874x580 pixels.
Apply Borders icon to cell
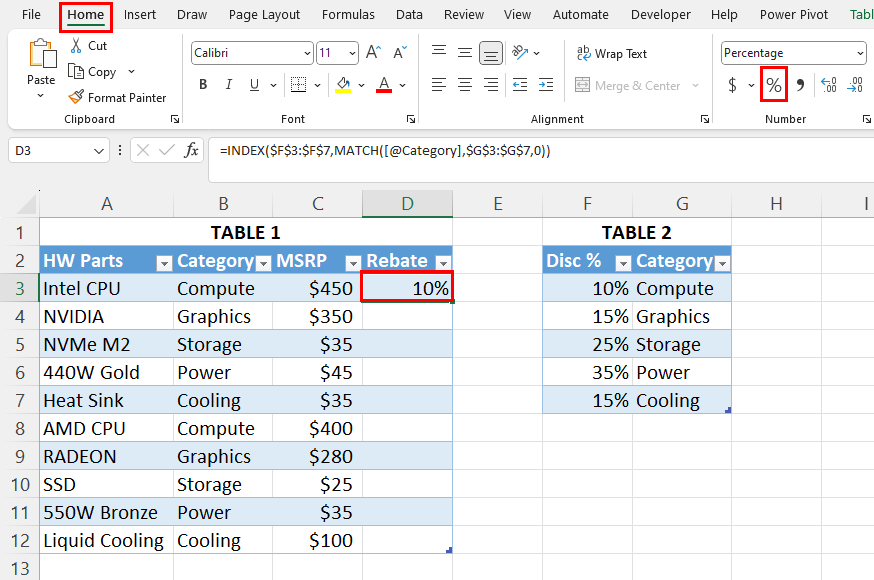pos(299,85)
